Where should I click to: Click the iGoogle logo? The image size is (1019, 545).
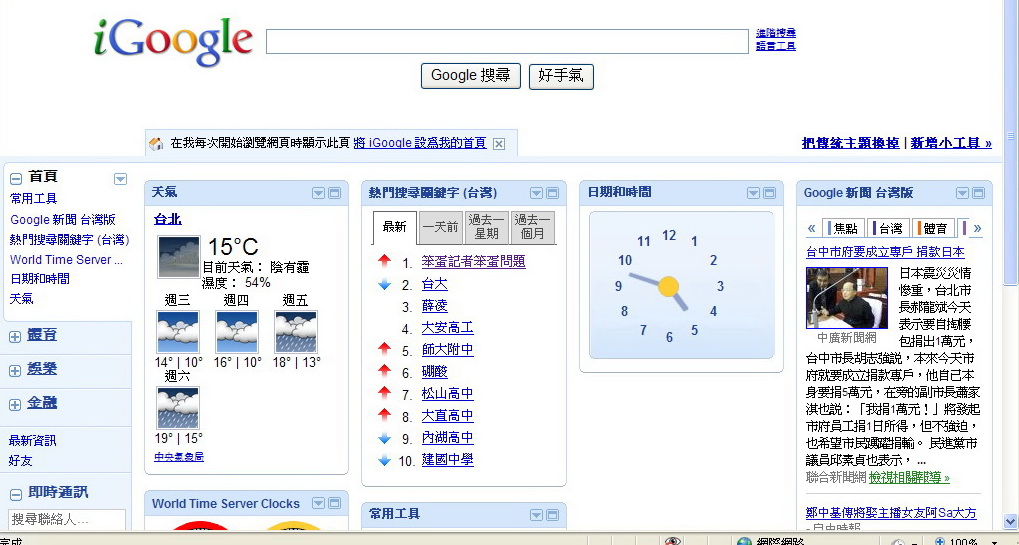click(173, 42)
